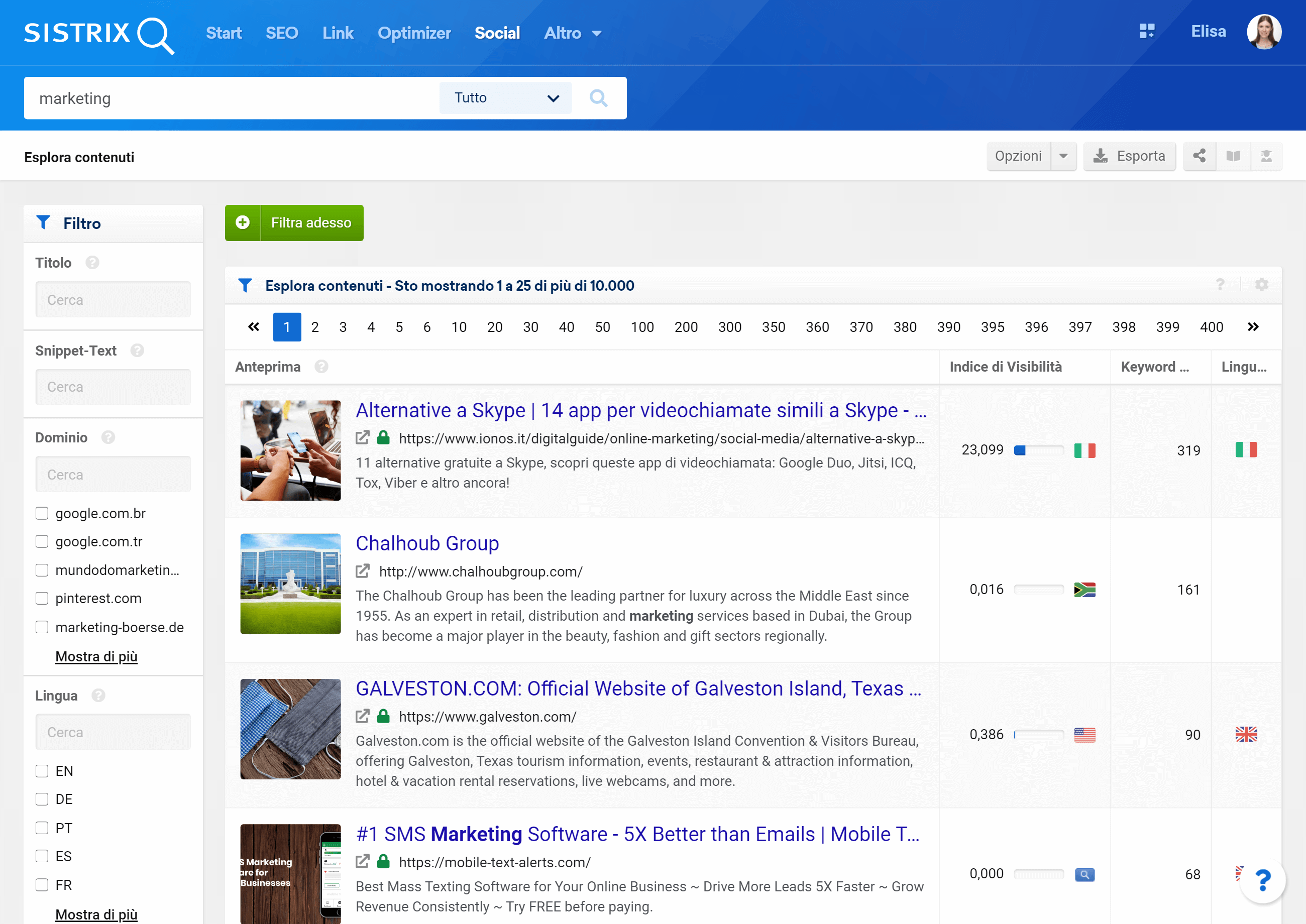This screenshot has height=924, width=1306.
Task: Click Filtra adesso green button
Action: (294, 222)
